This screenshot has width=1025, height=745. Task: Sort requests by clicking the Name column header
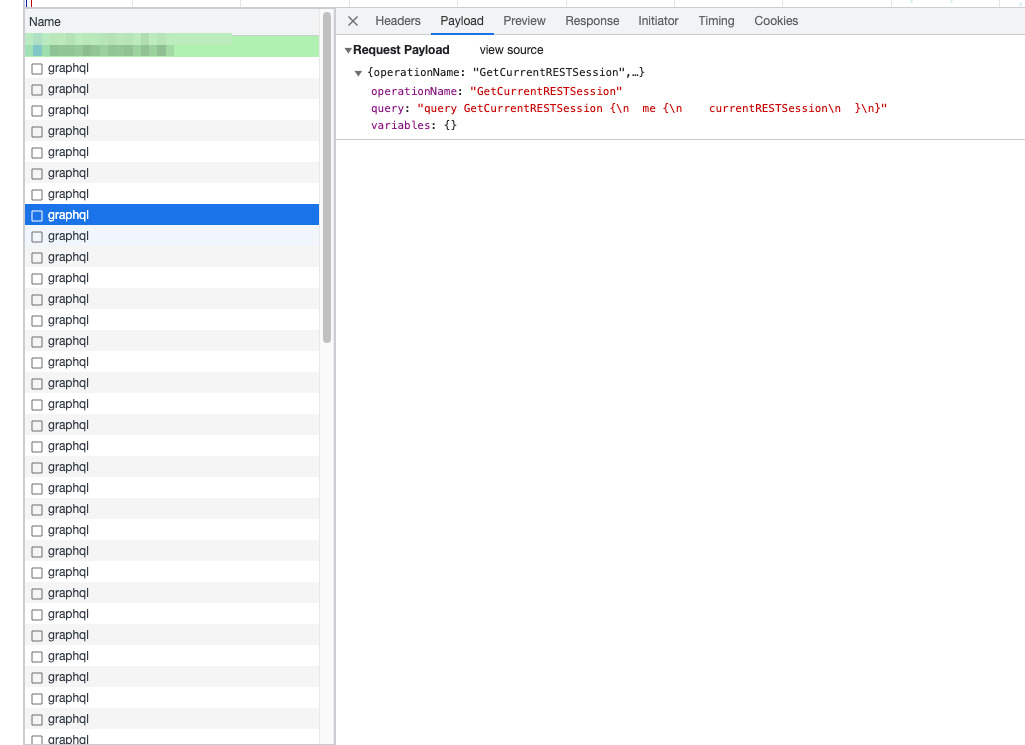coord(44,20)
